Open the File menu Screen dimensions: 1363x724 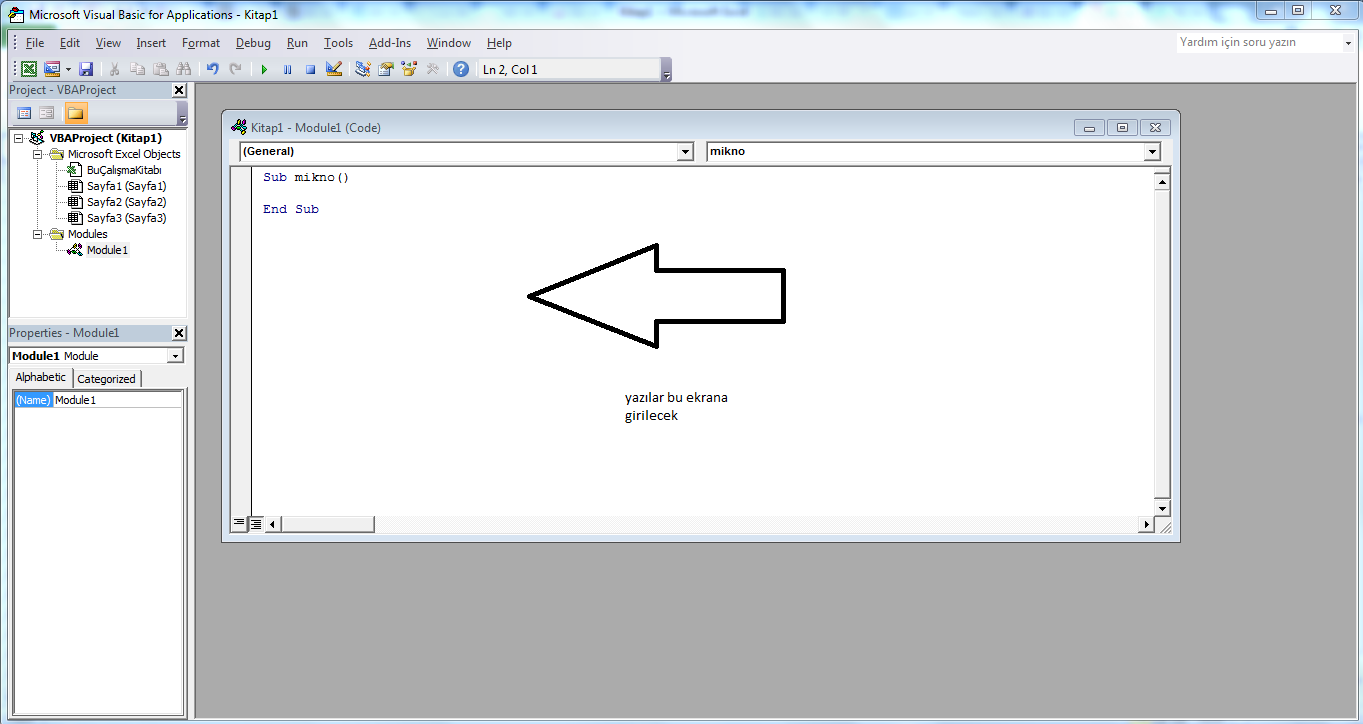(35, 43)
